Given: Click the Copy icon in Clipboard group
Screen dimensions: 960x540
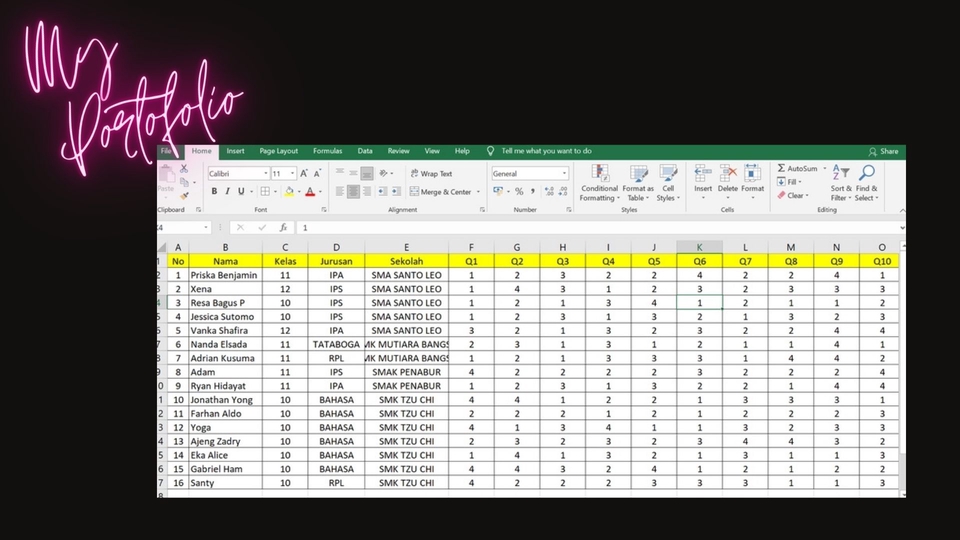Looking at the screenshot, I should [184, 182].
